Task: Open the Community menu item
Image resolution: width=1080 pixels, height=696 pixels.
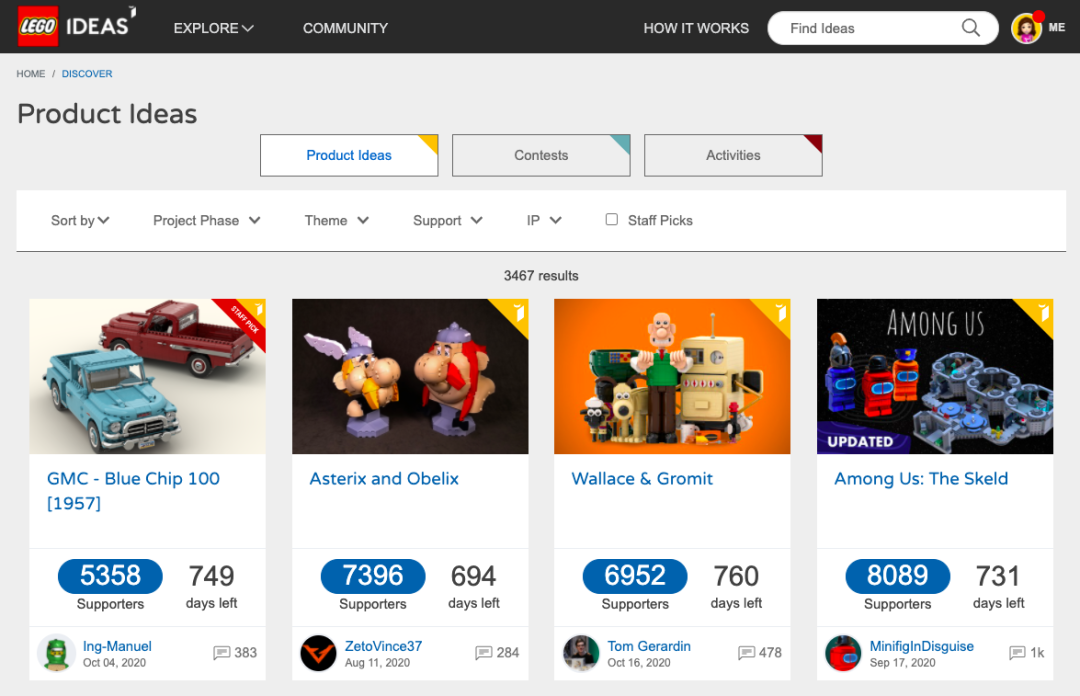Action: click(x=345, y=28)
